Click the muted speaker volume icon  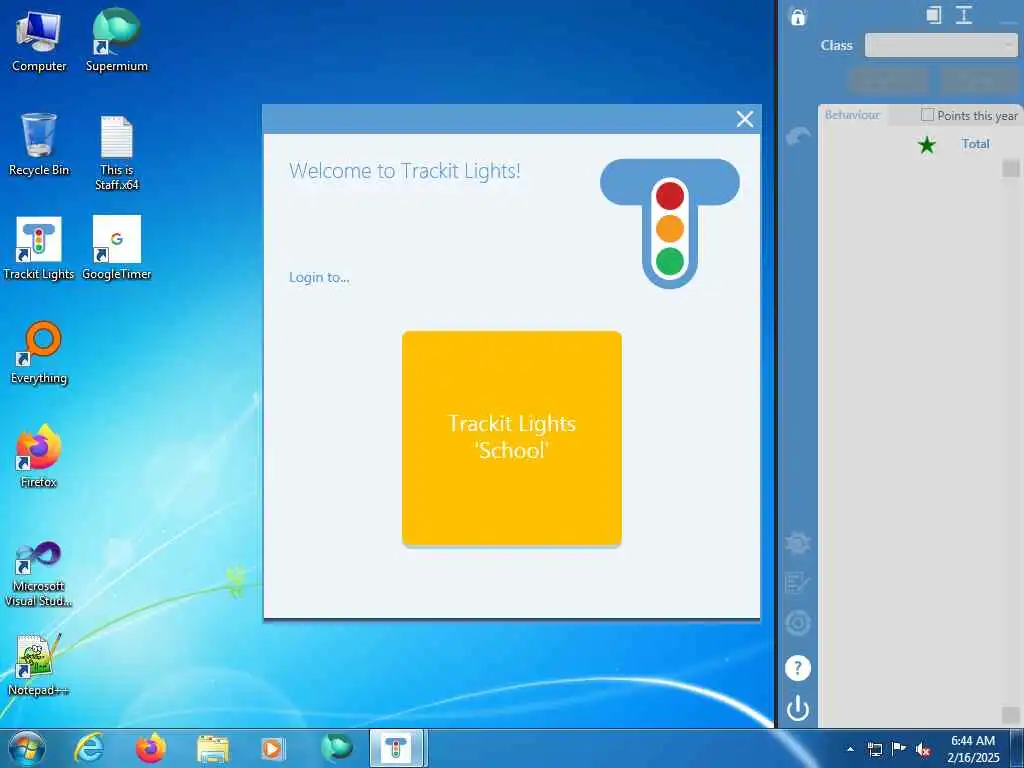(923, 749)
